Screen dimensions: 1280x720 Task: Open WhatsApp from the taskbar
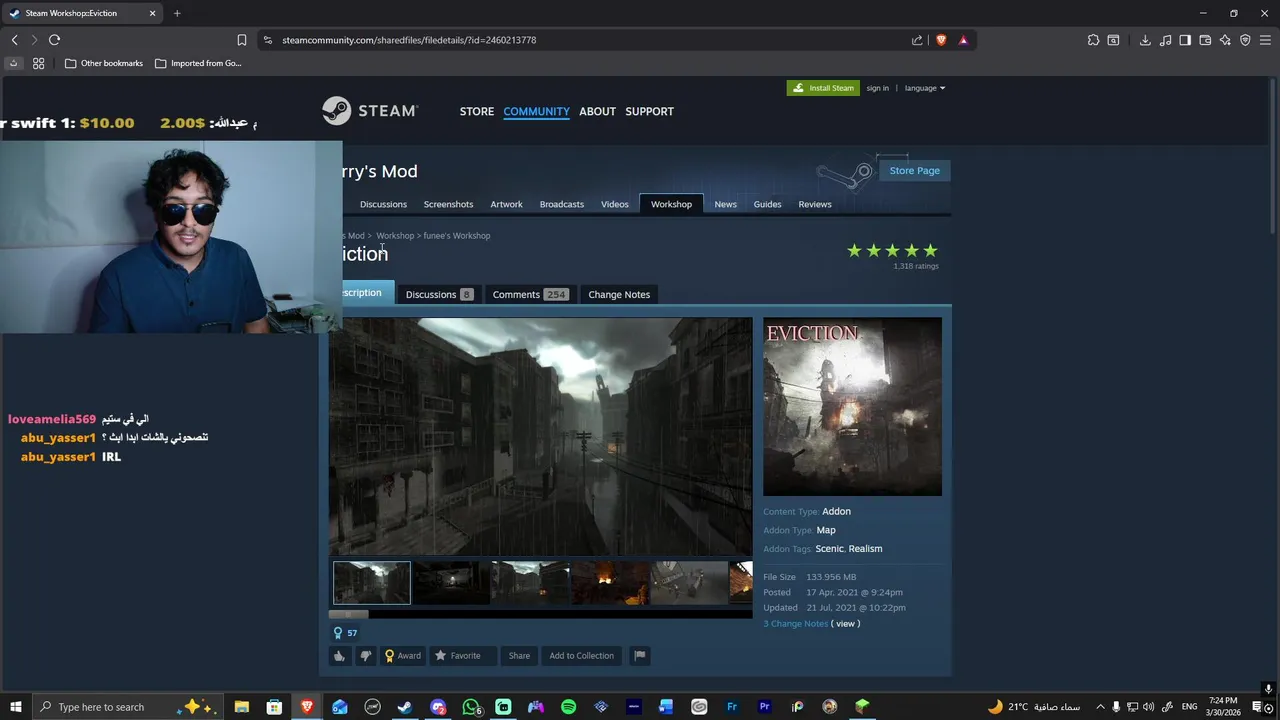[x=470, y=707]
